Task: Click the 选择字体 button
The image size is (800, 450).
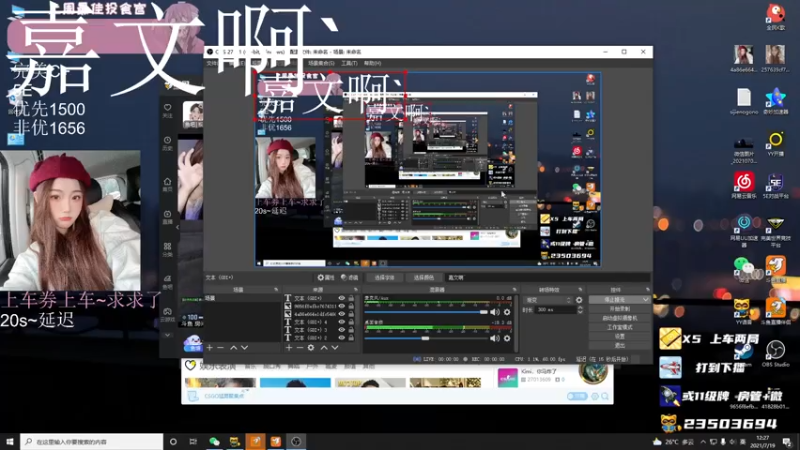Action: pyautogui.click(x=384, y=278)
